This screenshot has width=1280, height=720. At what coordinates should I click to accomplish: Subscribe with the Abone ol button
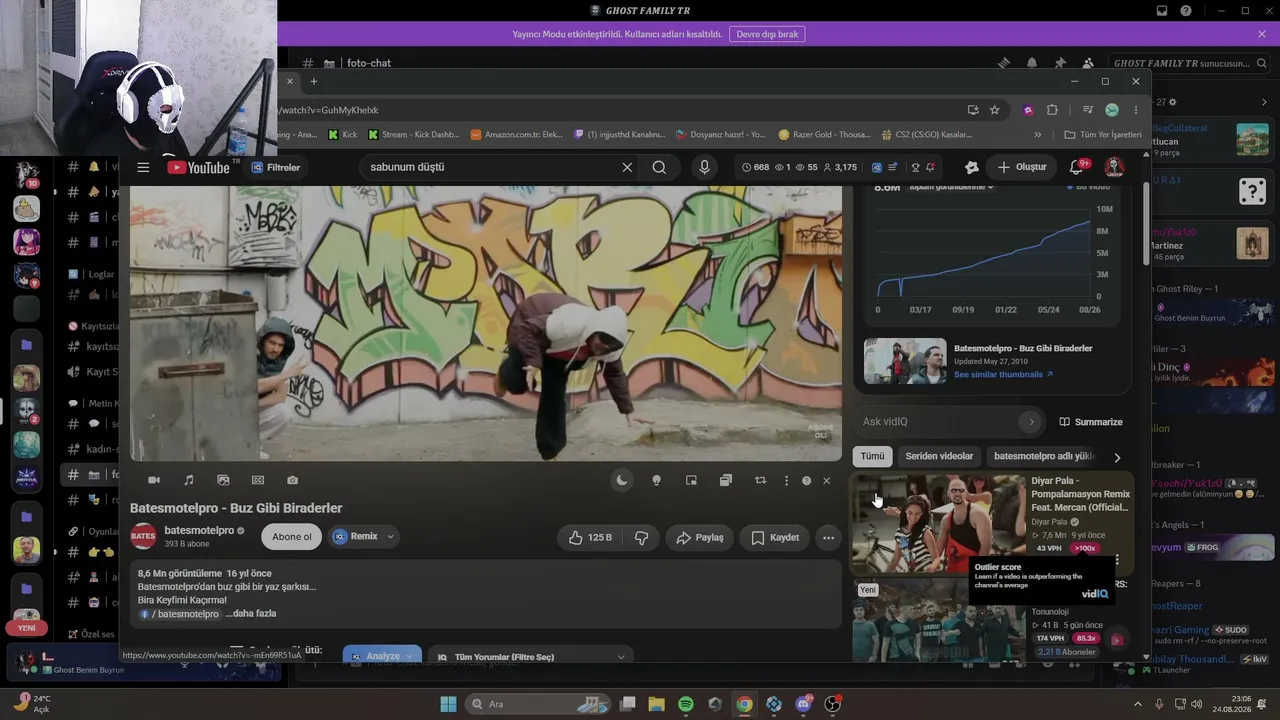point(292,537)
